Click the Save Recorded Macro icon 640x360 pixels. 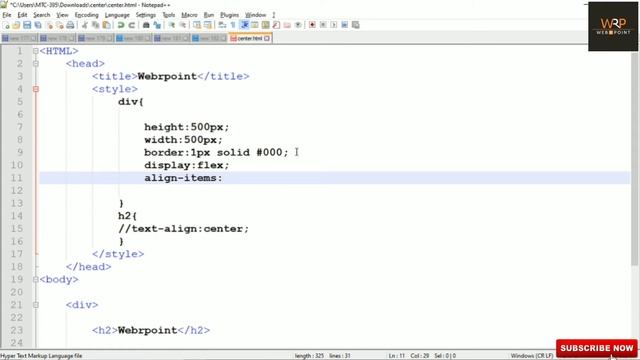coord(356,25)
